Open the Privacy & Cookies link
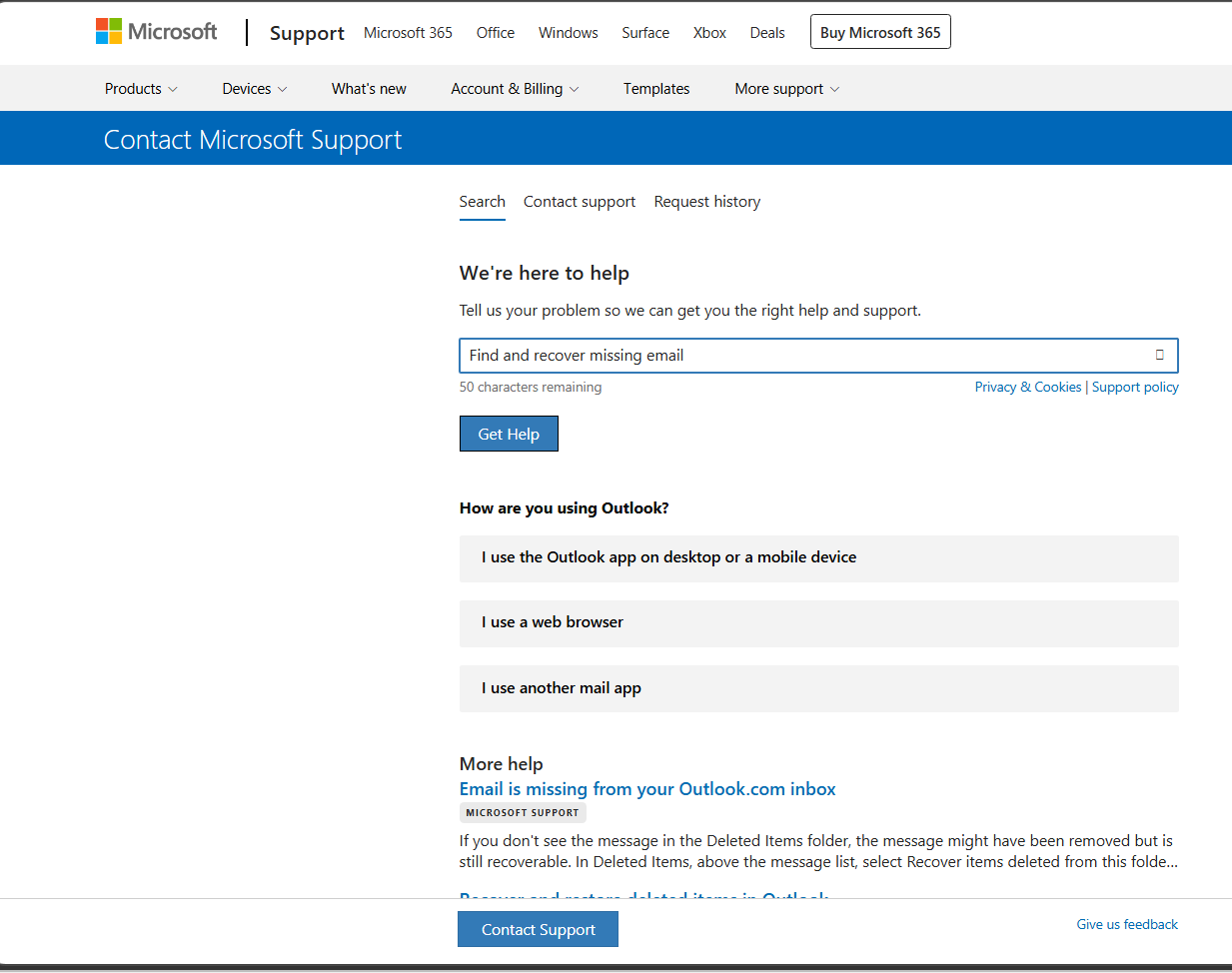The height and width of the screenshot is (973, 1232). tap(1028, 388)
